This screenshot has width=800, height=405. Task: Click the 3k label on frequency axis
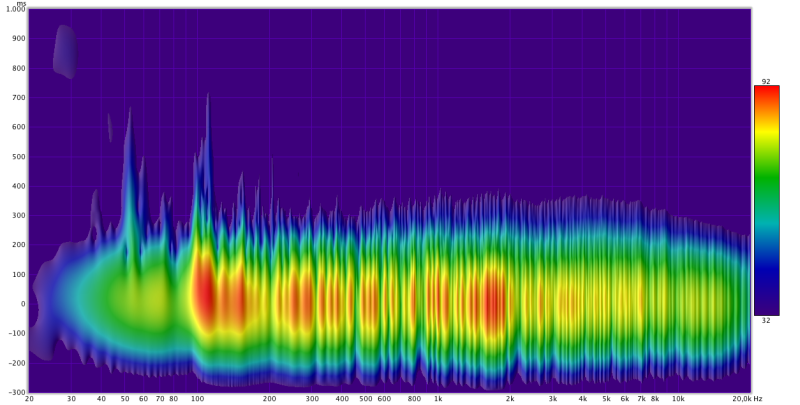553,399
